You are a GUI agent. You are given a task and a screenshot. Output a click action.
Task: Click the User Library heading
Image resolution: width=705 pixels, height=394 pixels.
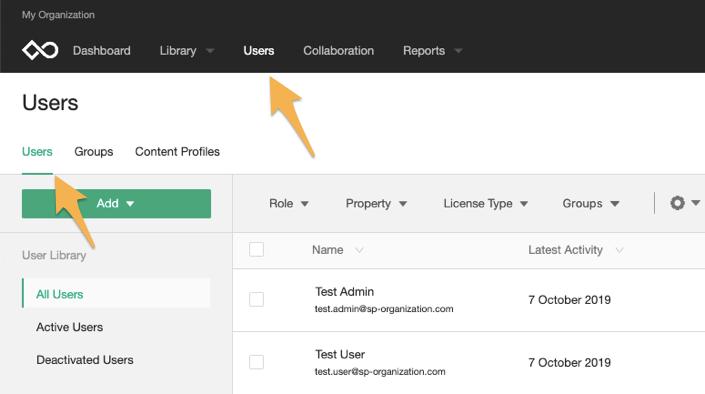click(54, 255)
